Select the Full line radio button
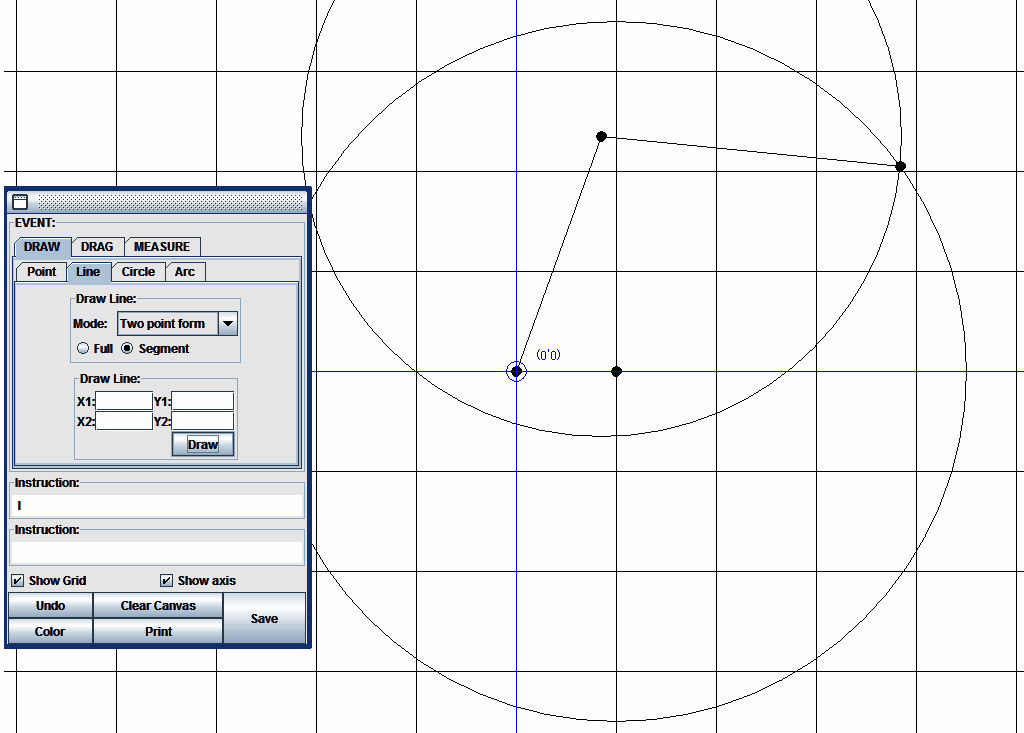 pos(83,349)
